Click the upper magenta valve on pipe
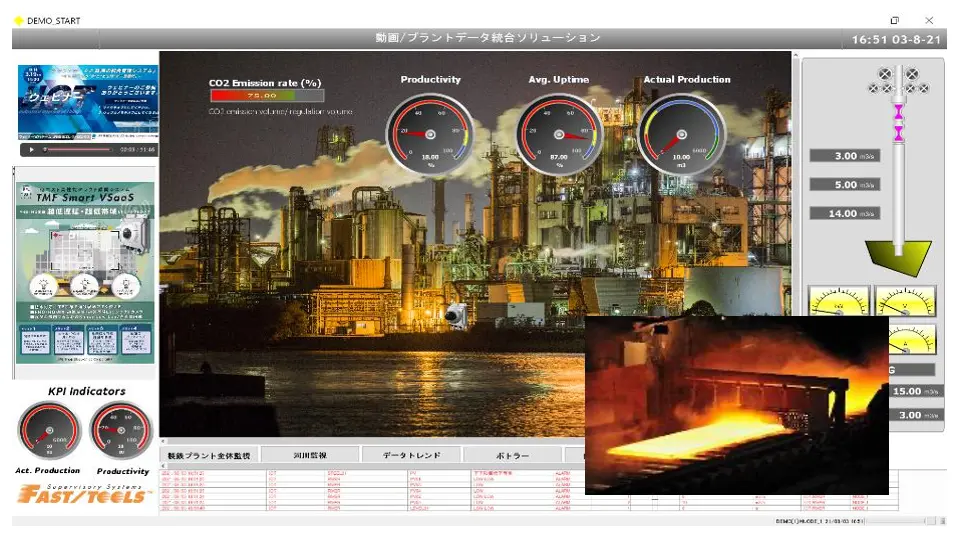This screenshot has height=542, width=960. 898,111
